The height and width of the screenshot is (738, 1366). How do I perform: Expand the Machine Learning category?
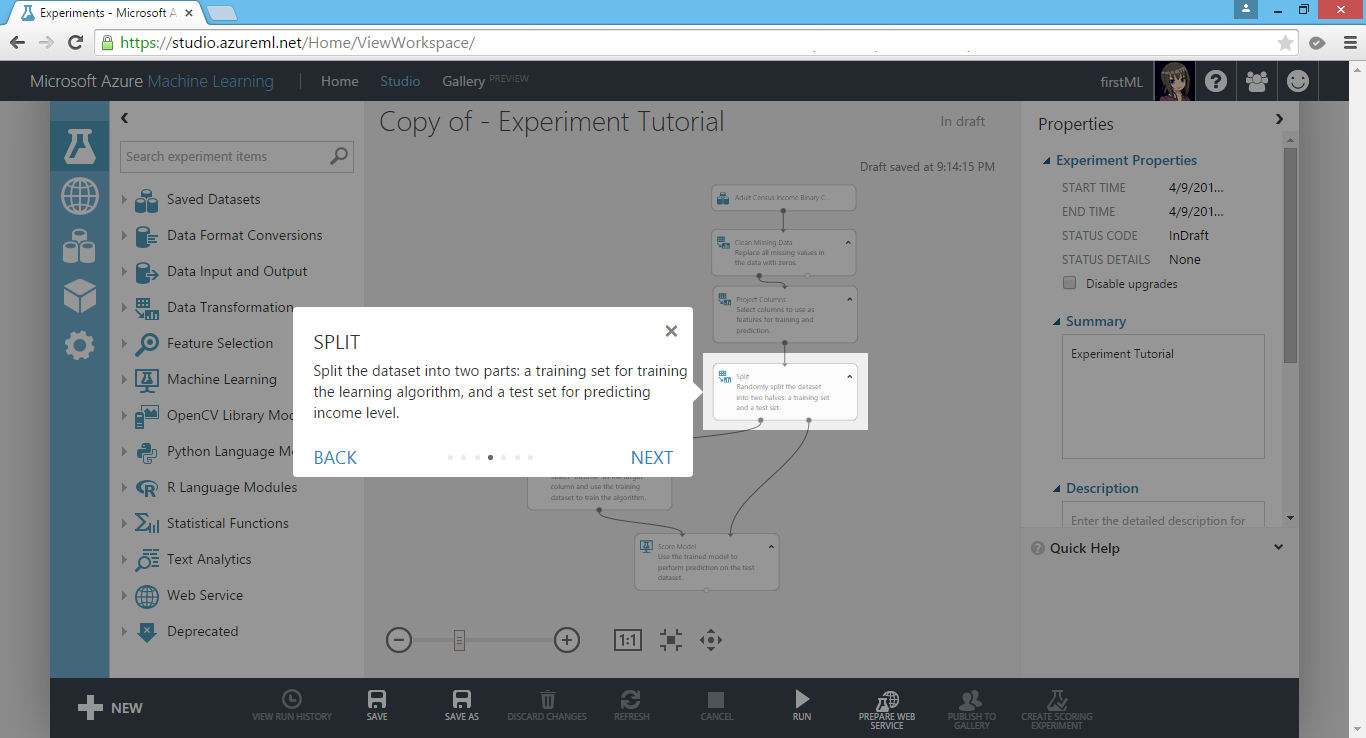pyautogui.click(x=125, y=379)
